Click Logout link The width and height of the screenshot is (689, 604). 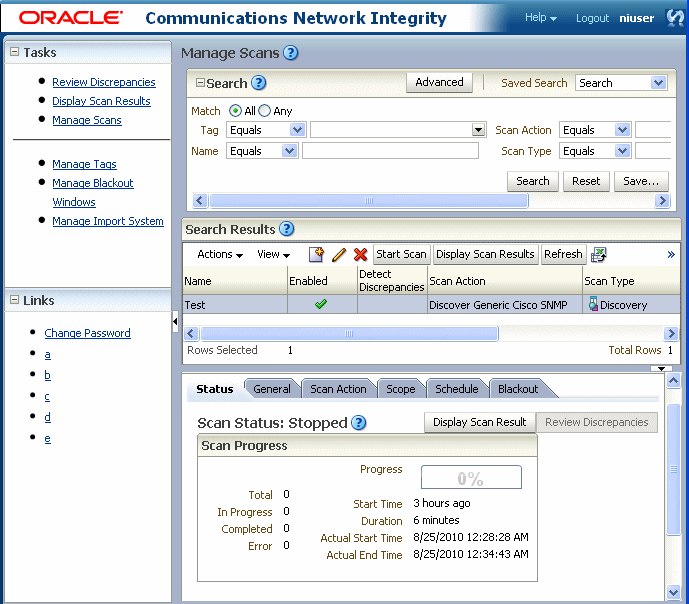592,18
